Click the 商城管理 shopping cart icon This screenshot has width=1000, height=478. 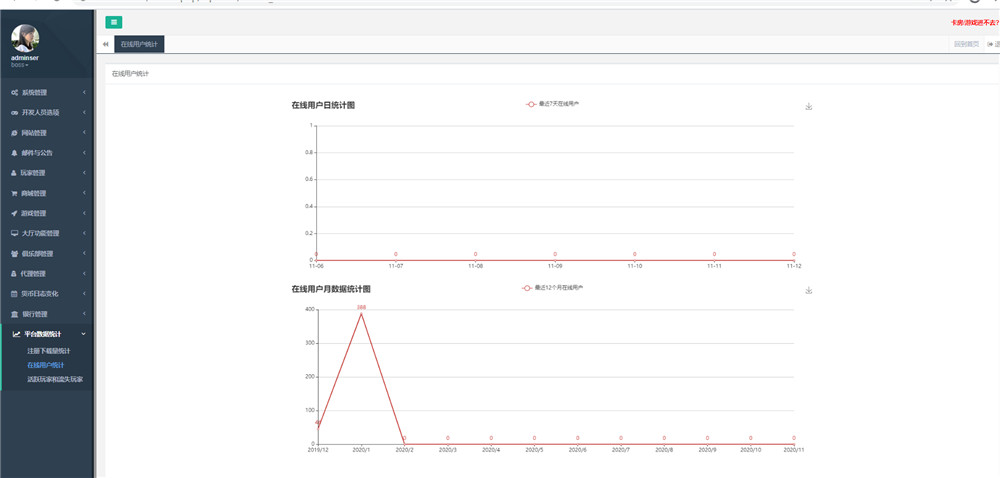[x=14, y=193]
